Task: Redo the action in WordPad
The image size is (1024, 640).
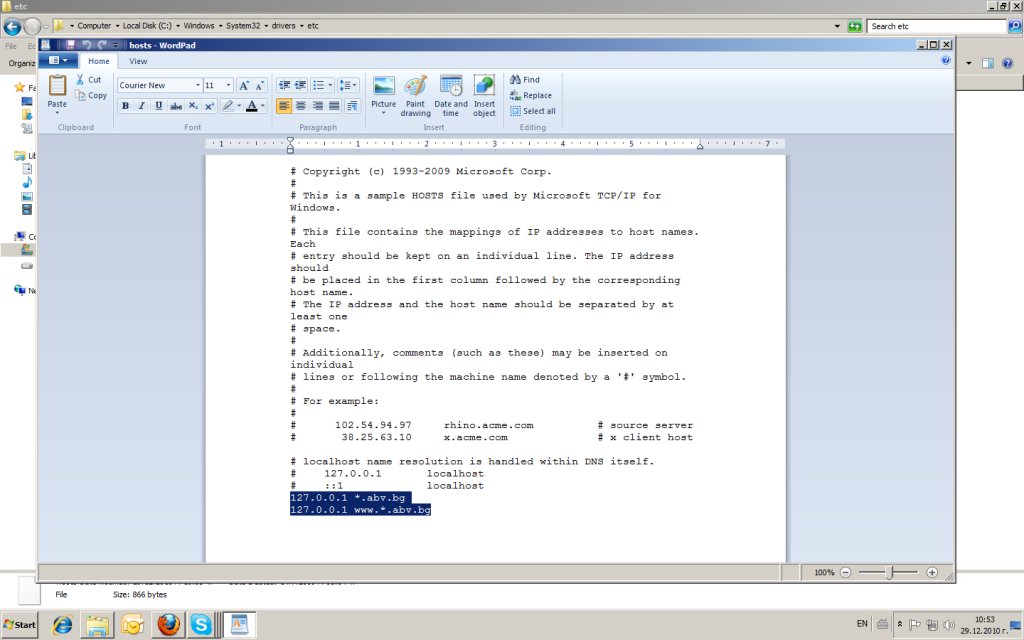Action: click(102, 45)
